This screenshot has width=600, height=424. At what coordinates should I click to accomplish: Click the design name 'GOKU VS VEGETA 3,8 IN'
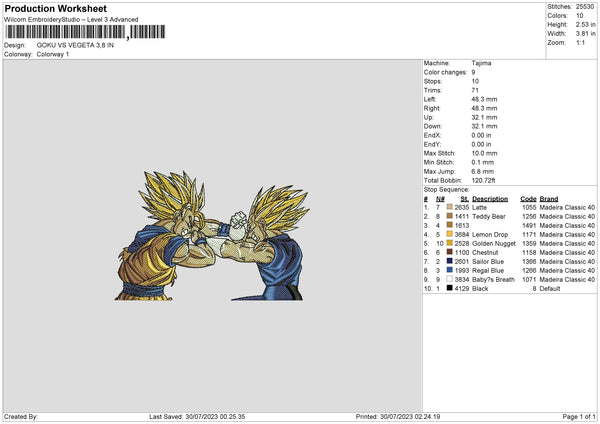75,45
